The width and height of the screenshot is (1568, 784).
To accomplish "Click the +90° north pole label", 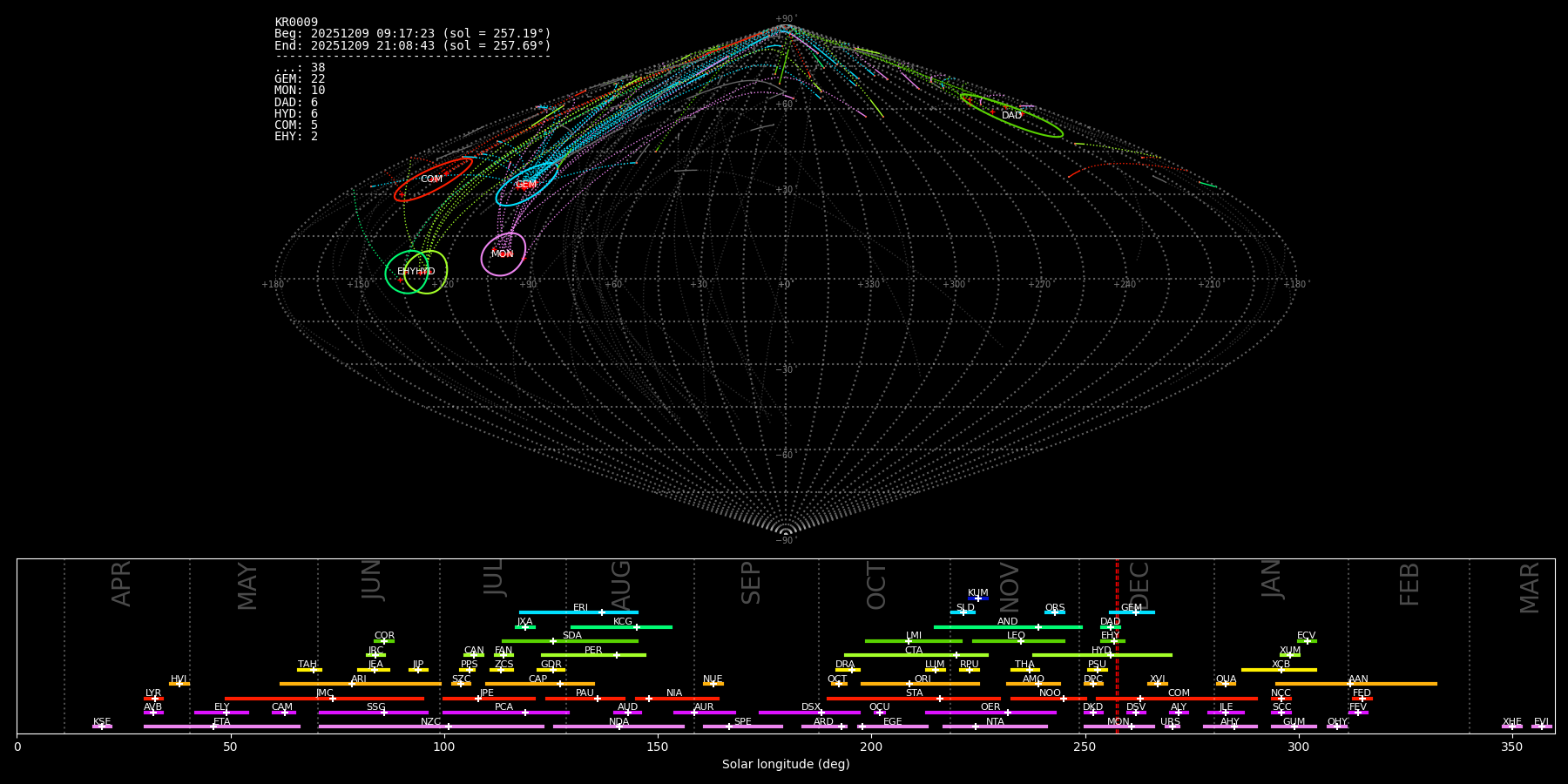I will [x=785, y=18].
